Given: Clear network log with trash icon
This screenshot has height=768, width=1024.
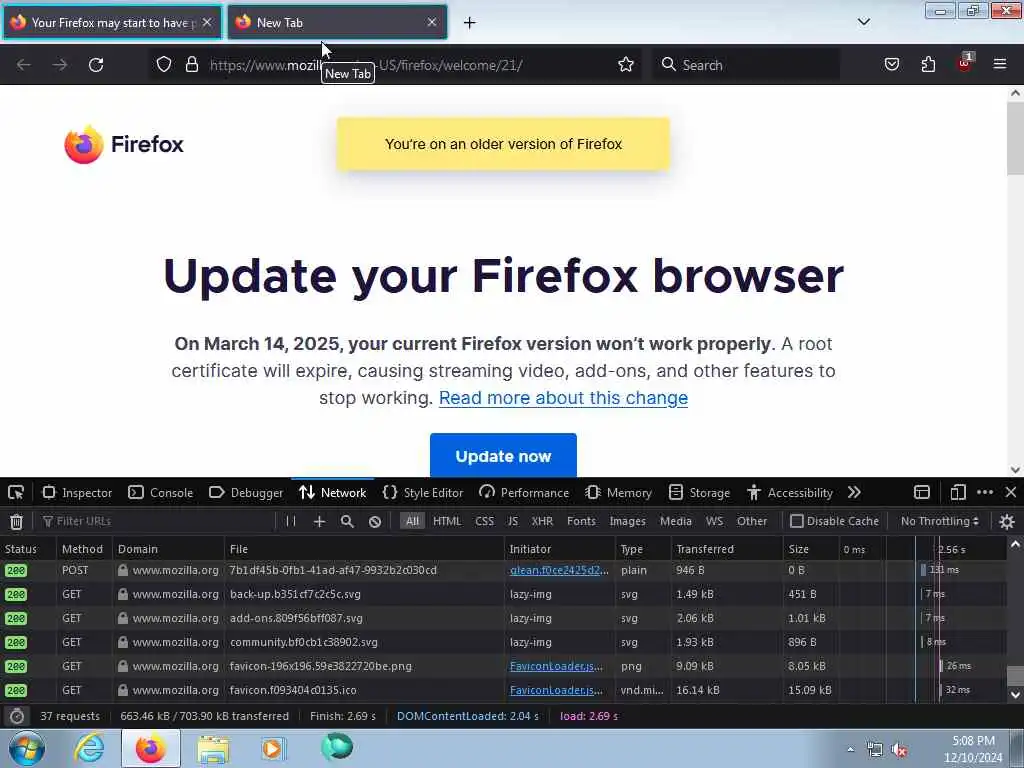Looking at the screenshot, I should pos(16,521).
